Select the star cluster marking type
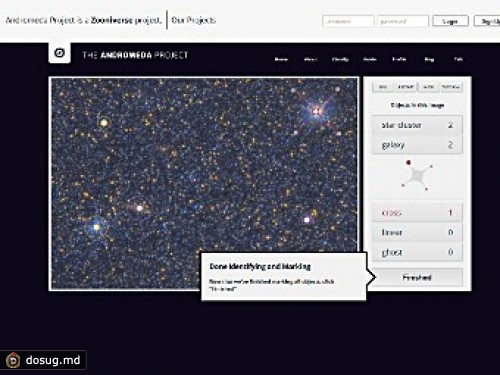This screenshot has width=500, height=375. click(x=417, y=125)
